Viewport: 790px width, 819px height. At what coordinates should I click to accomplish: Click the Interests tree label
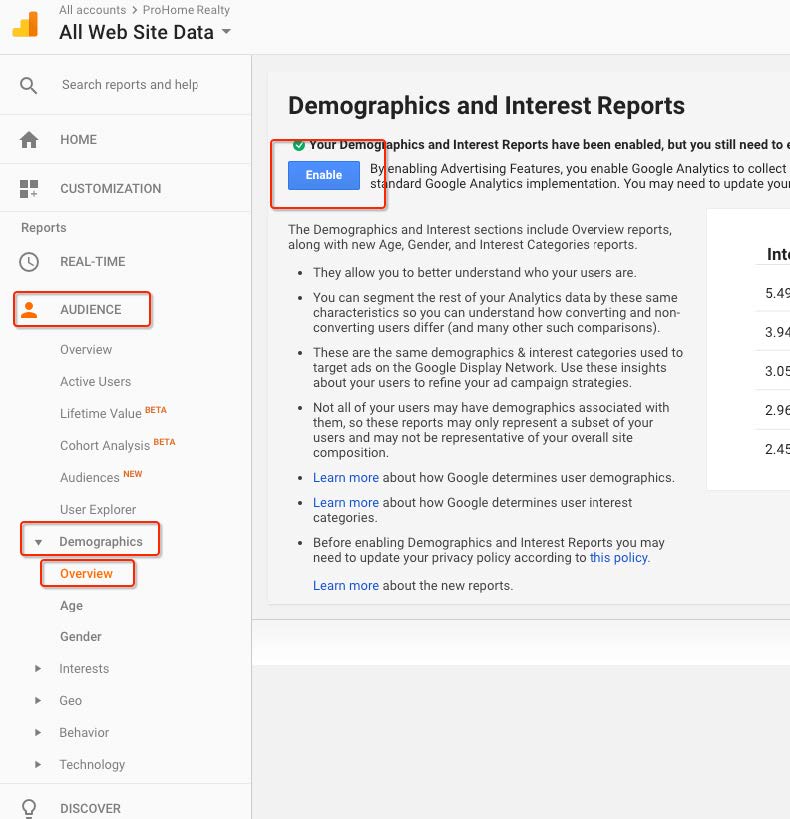[x=84, y=669]
